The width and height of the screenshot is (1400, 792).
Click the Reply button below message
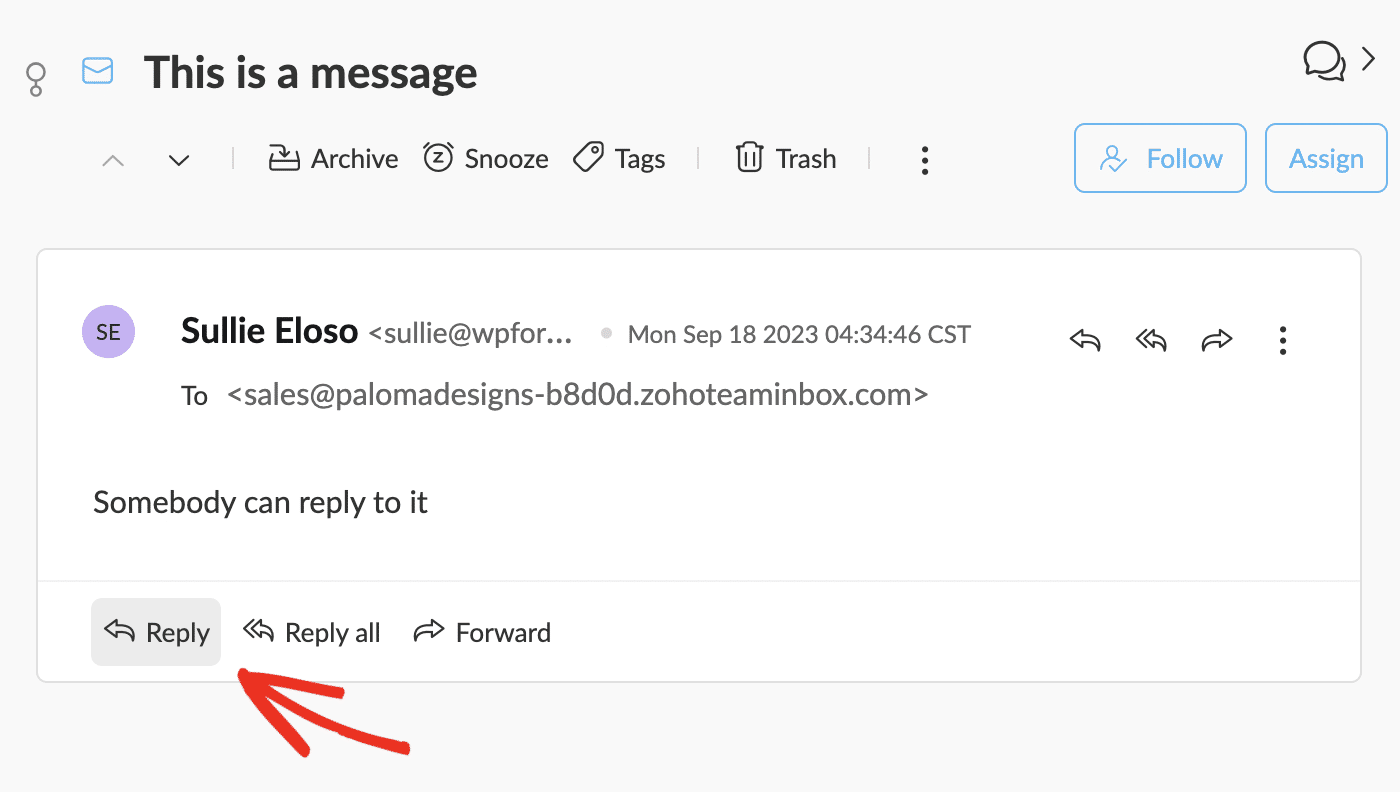point(155,631)
